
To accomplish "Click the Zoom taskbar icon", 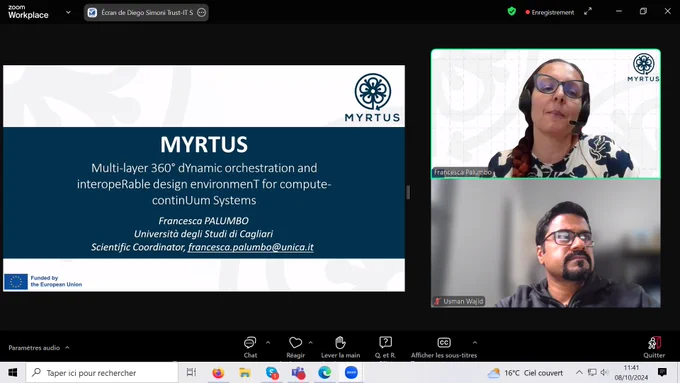I will [x=351, y=373].
